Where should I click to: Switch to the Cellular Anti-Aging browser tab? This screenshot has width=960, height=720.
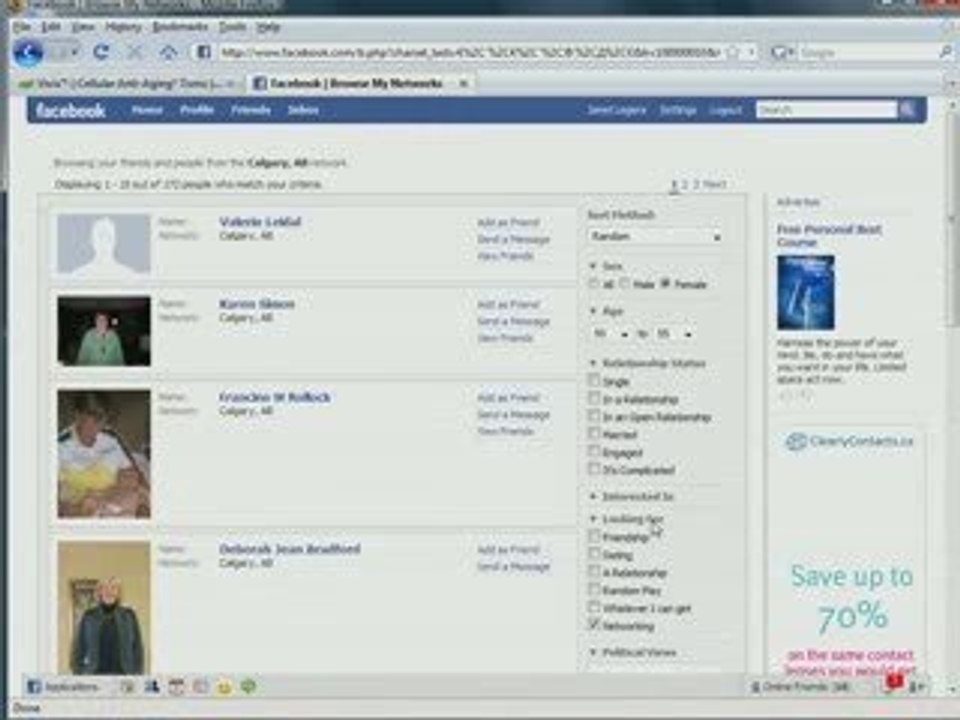pyautogui.click(x=127, y=83)
